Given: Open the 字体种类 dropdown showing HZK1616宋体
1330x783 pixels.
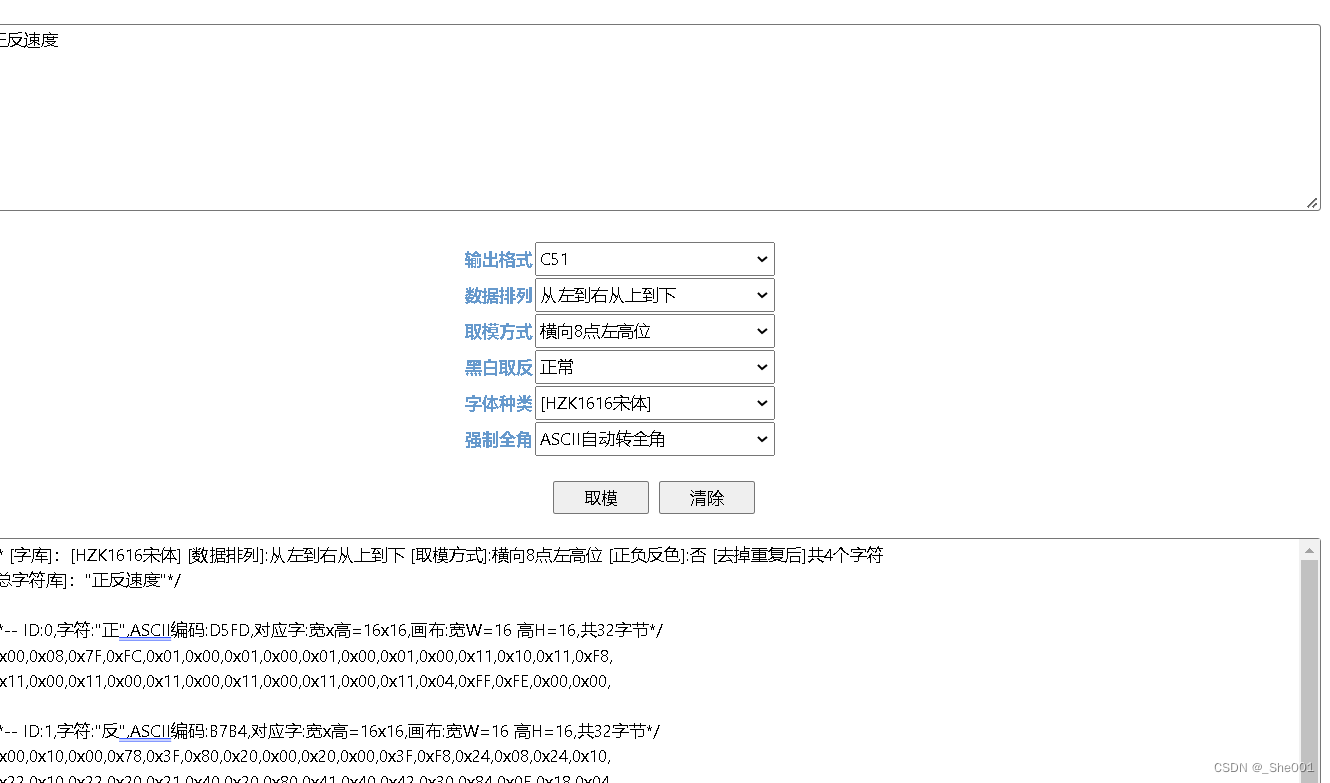Looking at the screenshot, I should pyautogui.click(x=655, y=403).
